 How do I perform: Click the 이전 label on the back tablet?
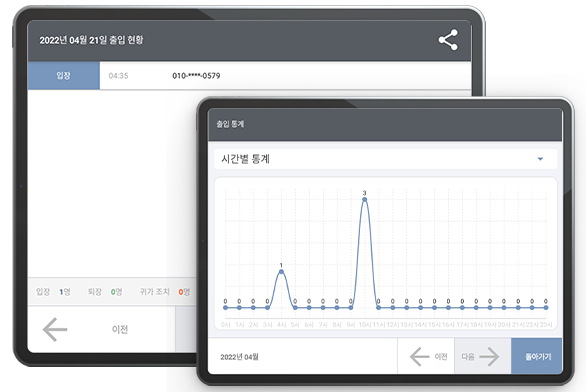(x=120, y=329)
